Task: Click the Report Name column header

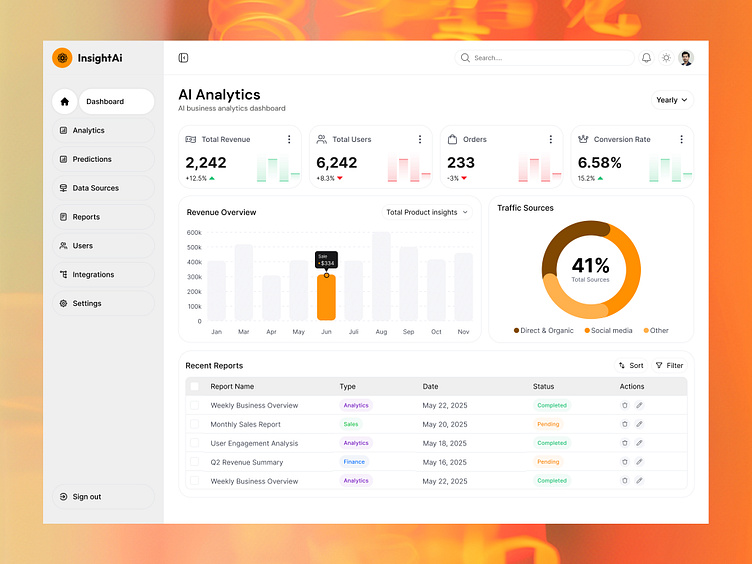Action: pyautogui.click(x=232, y=386)
